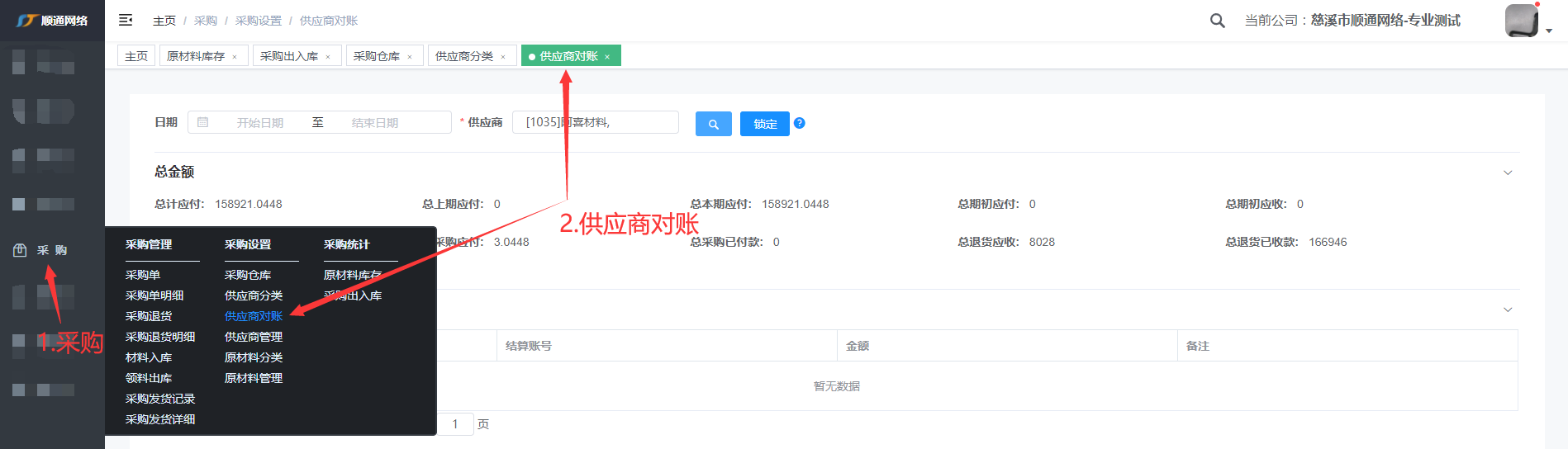Image resolution: width=1568 pixels, height=449 pixels.
Task: Click the blue help question mark icon
Action: coord(799,123)
